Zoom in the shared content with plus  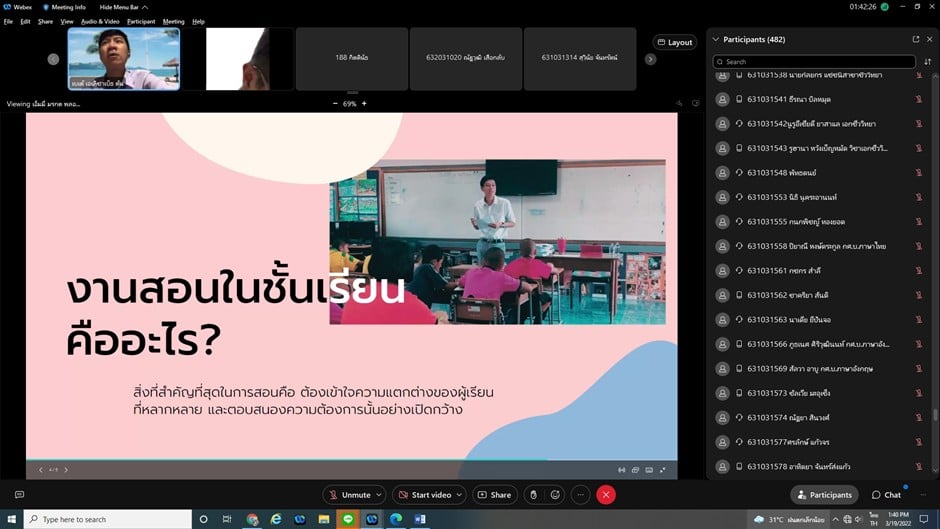pyautogui.click(x=364, y=104)
